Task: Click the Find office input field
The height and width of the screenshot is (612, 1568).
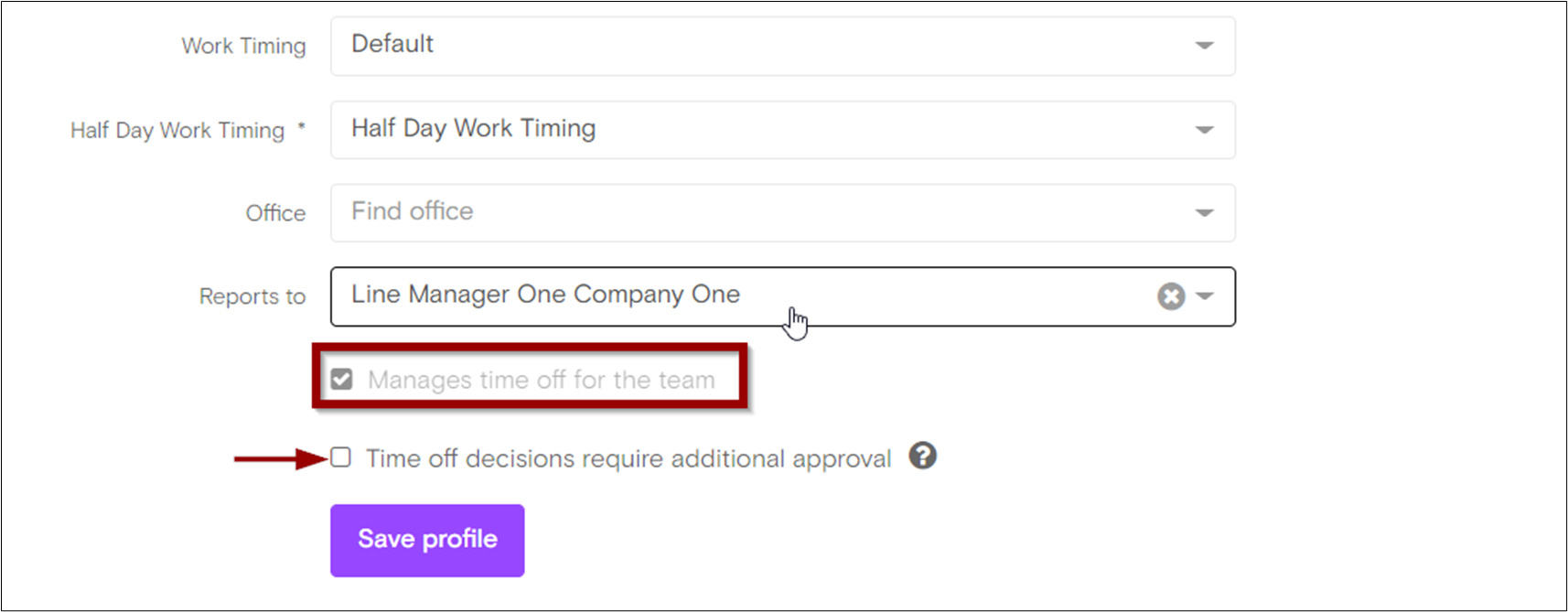Action: pyautogui.click(x=732, y=212)
